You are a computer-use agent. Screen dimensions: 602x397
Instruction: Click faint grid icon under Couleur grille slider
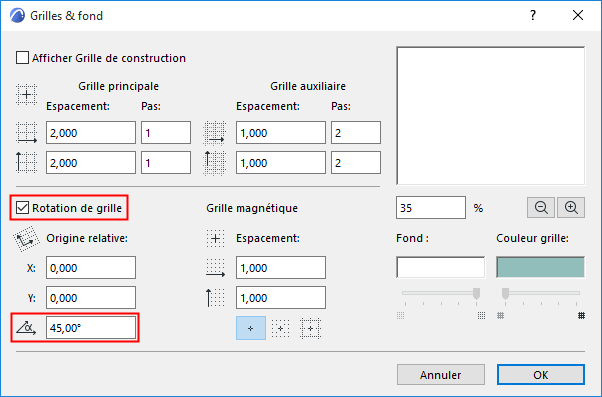500,316
